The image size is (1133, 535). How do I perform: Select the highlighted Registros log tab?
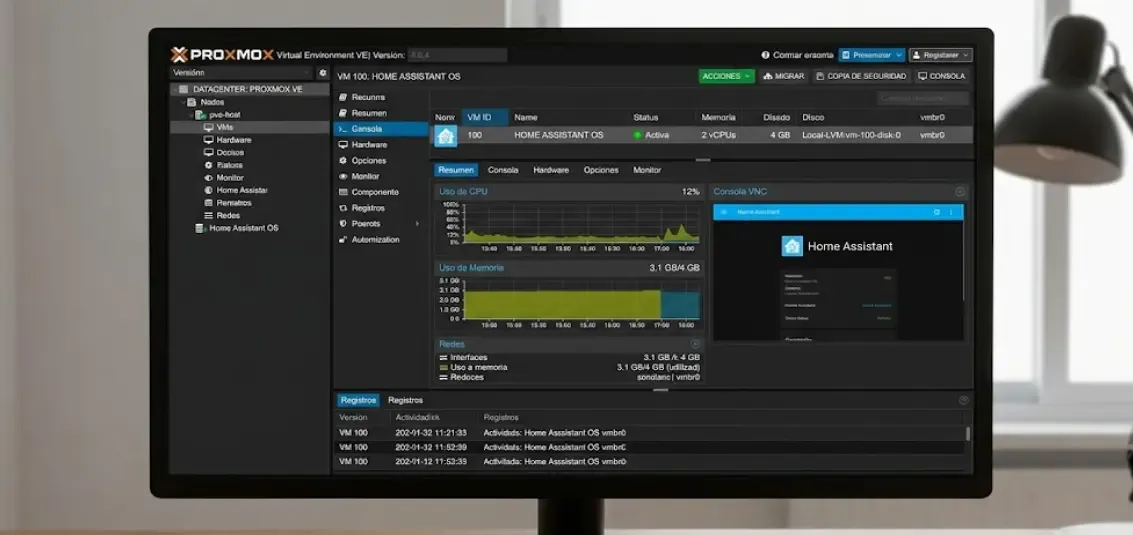pos(358,400)
